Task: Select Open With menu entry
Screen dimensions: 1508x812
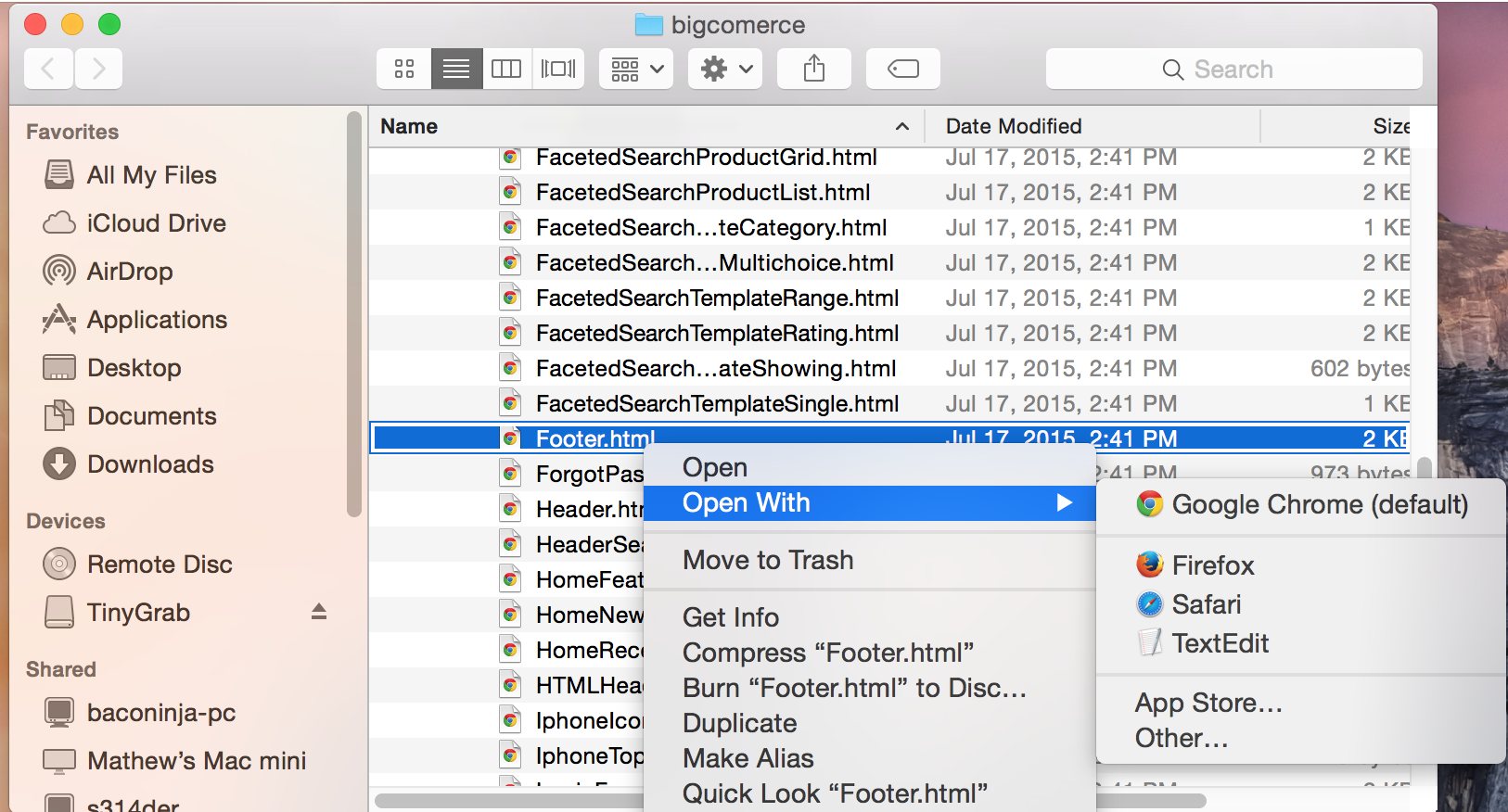Action: [x=869, y=503]
